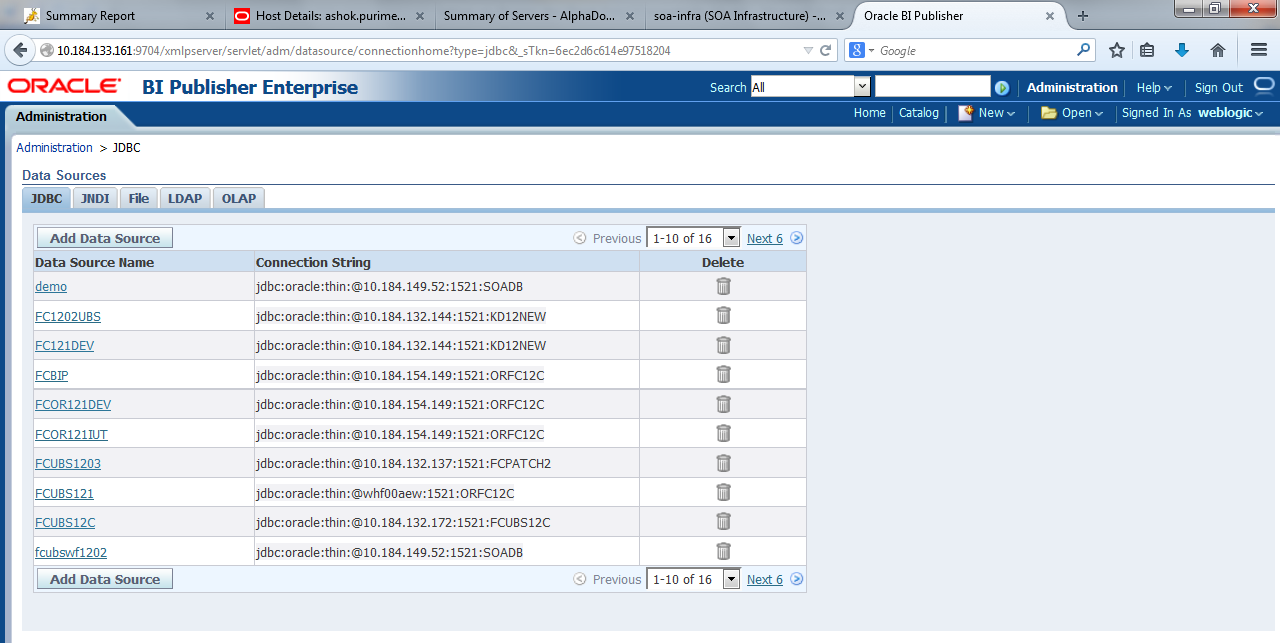Click trash icon for FC121DEV row
Viewport: 1280px width, 643px height.
[x=723, y=345]
